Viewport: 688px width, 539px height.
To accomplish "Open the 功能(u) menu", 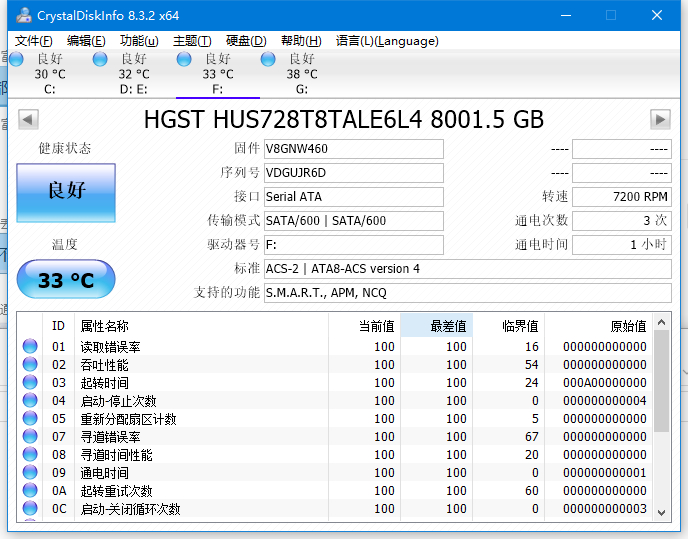I will click(x=139, y=41).
